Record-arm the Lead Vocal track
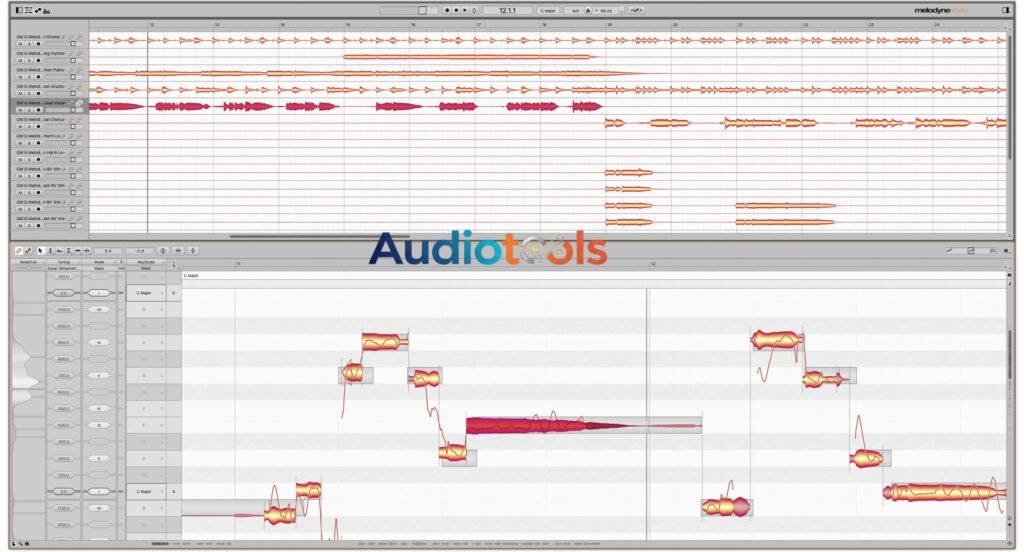1024x552 pixels. [39, 110]
